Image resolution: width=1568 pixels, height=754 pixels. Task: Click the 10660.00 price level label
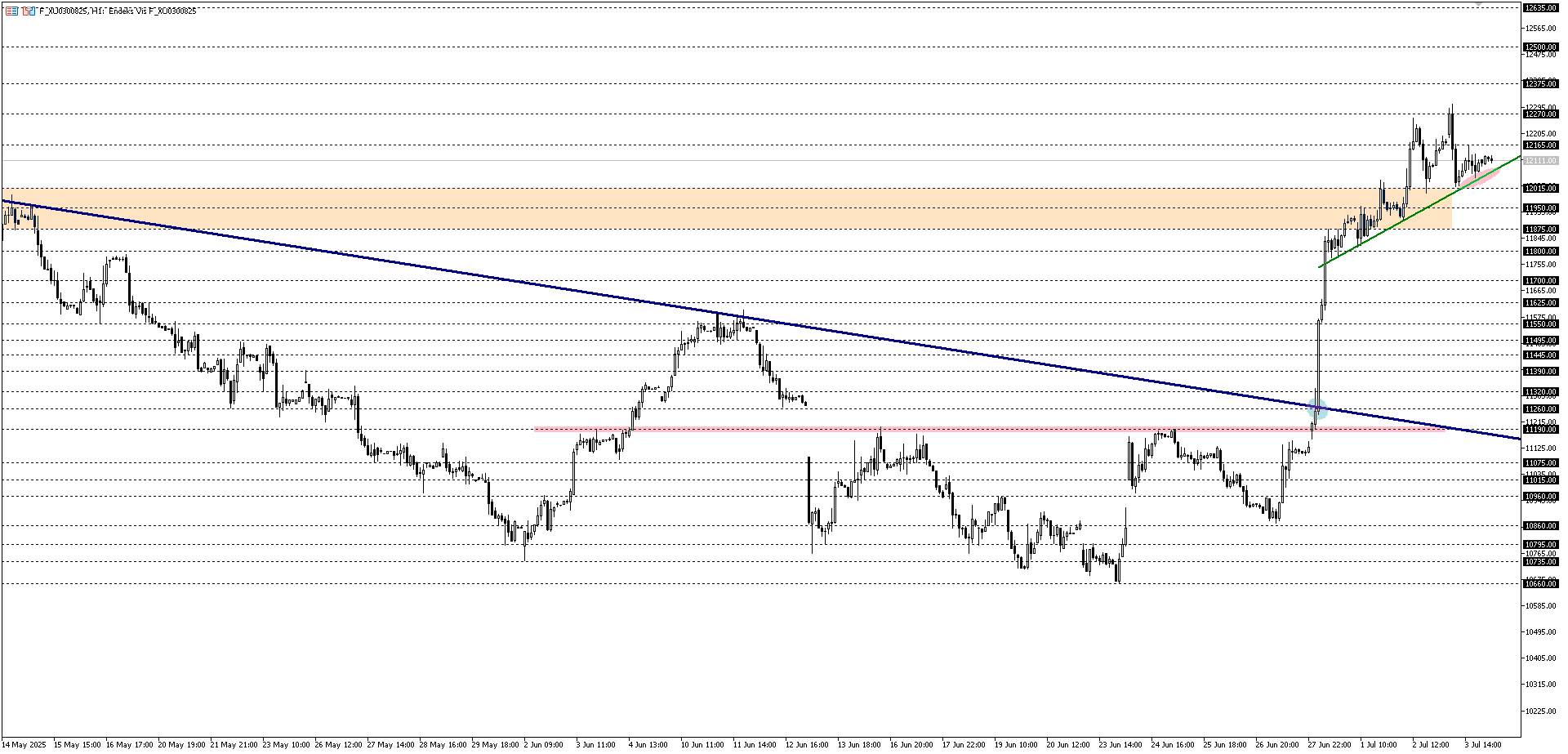coord(1540,584)
